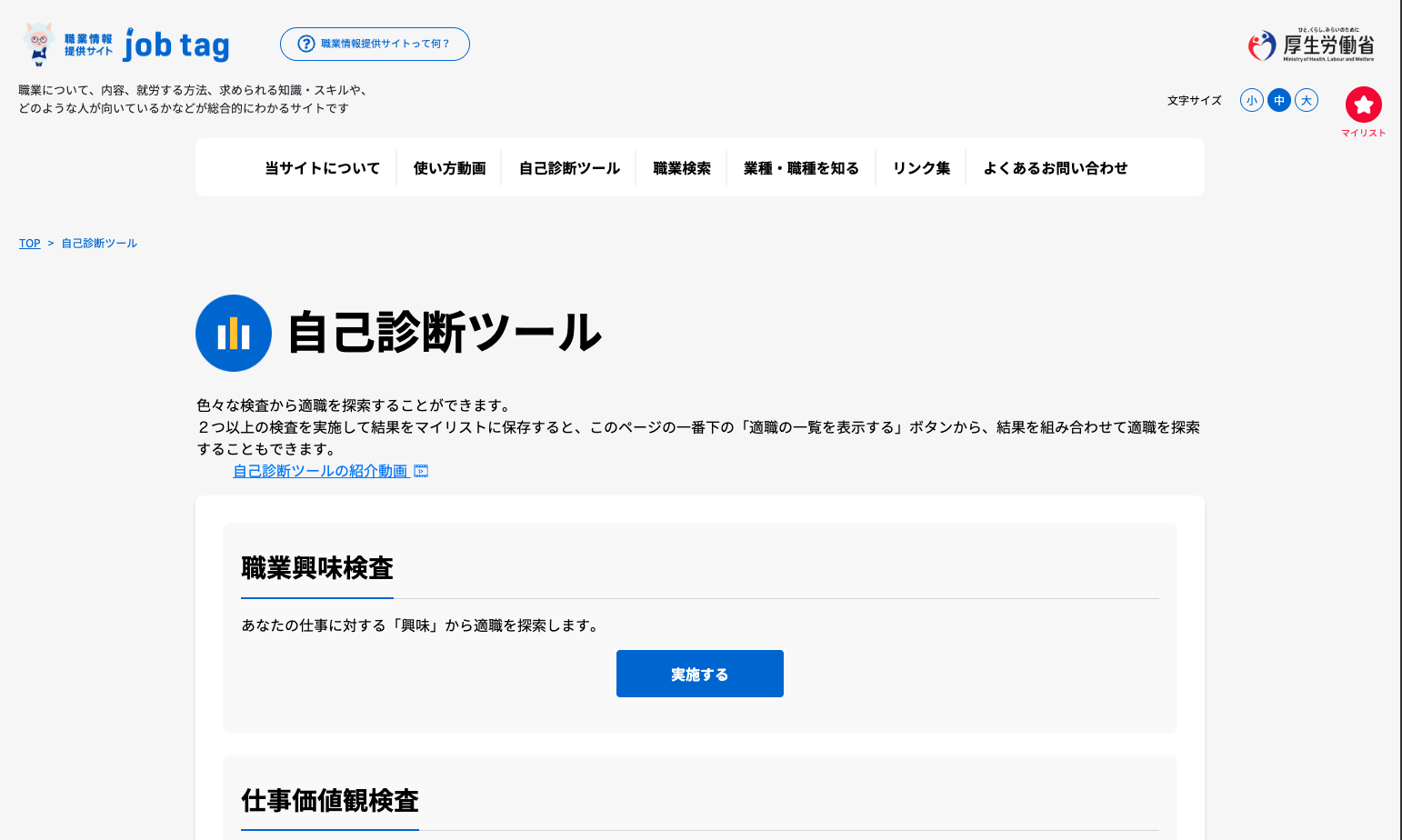Open the red star My List icon

coord(1363,105)
